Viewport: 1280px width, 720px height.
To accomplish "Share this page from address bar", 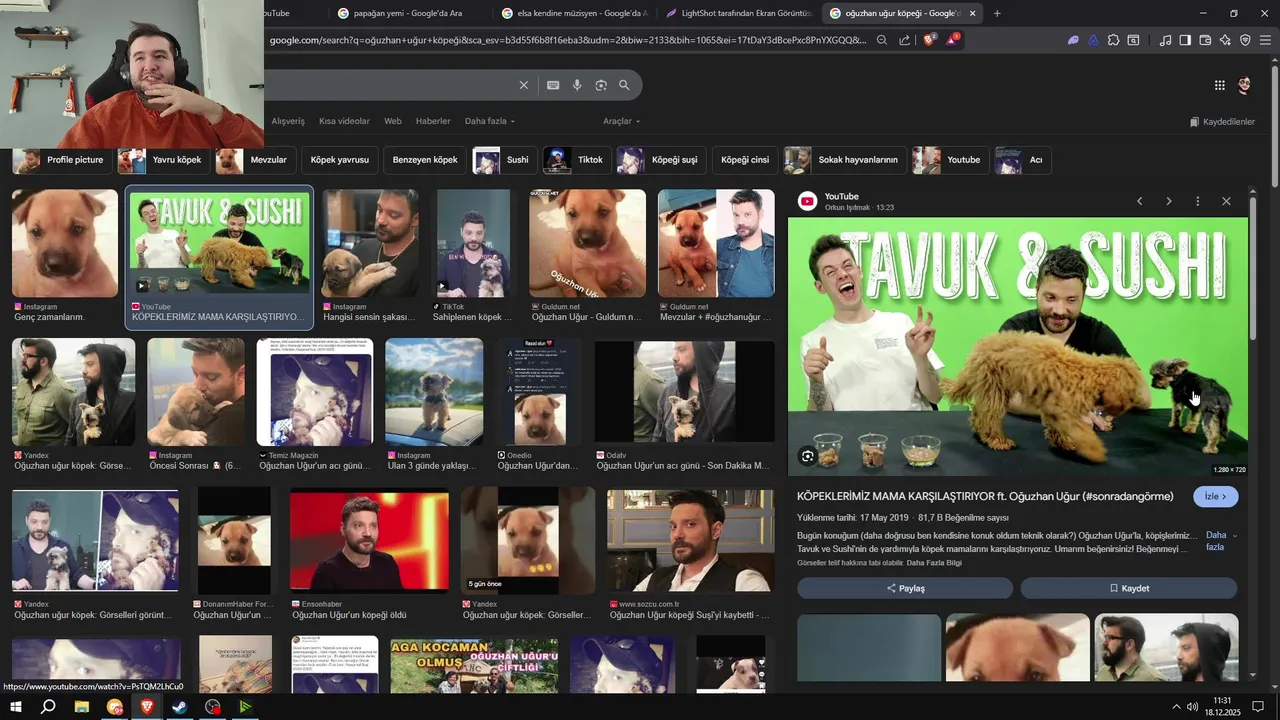I will point(905,40).
